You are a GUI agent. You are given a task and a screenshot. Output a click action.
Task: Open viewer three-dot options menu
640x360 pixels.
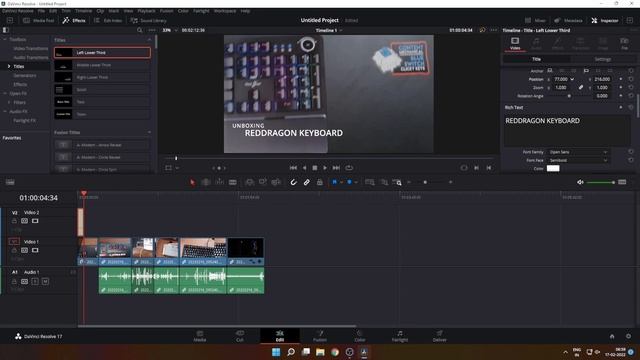tap(494, 30)
